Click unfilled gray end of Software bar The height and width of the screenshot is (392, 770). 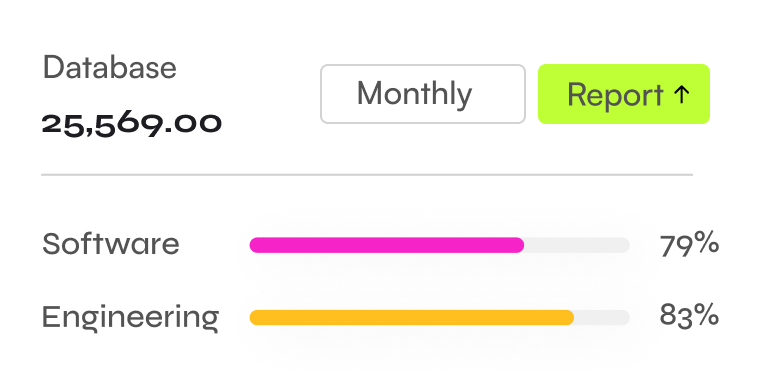pos(577,245)
